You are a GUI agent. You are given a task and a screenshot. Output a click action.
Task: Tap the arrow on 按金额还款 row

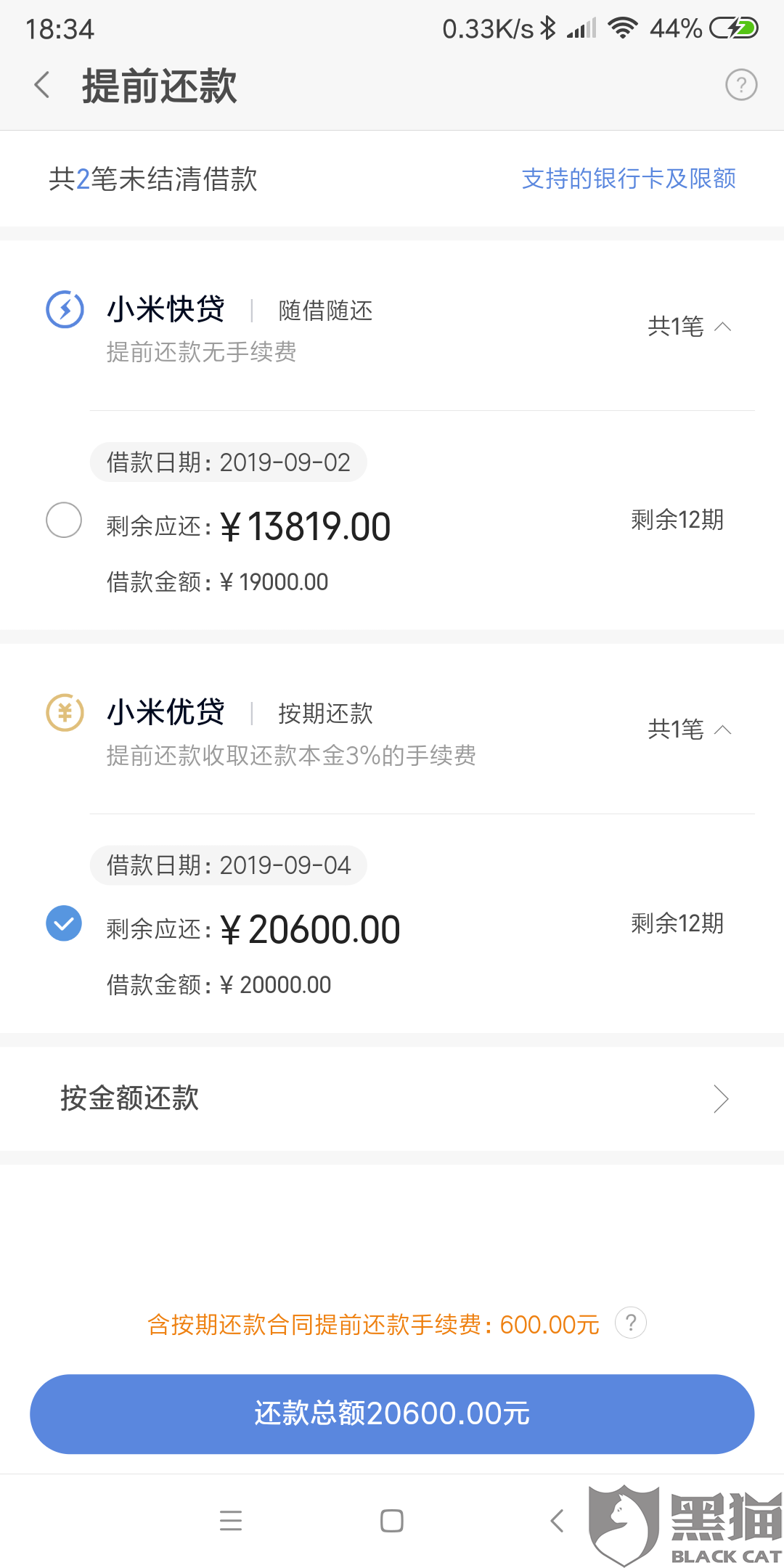click(x=720, y=1099)
